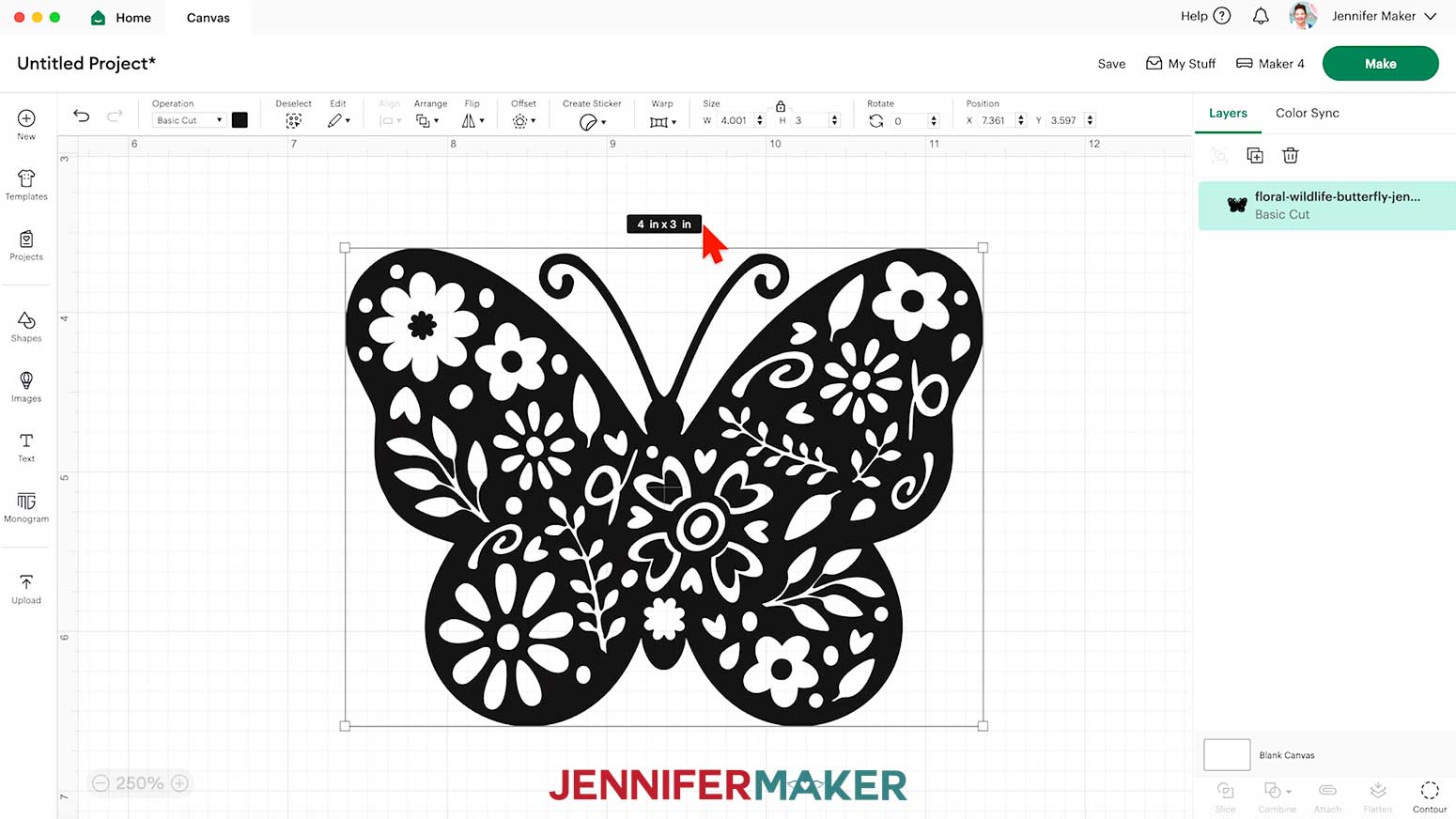
Task: Click the butterfly image on canvas
Action: click(x=664, y=487)
